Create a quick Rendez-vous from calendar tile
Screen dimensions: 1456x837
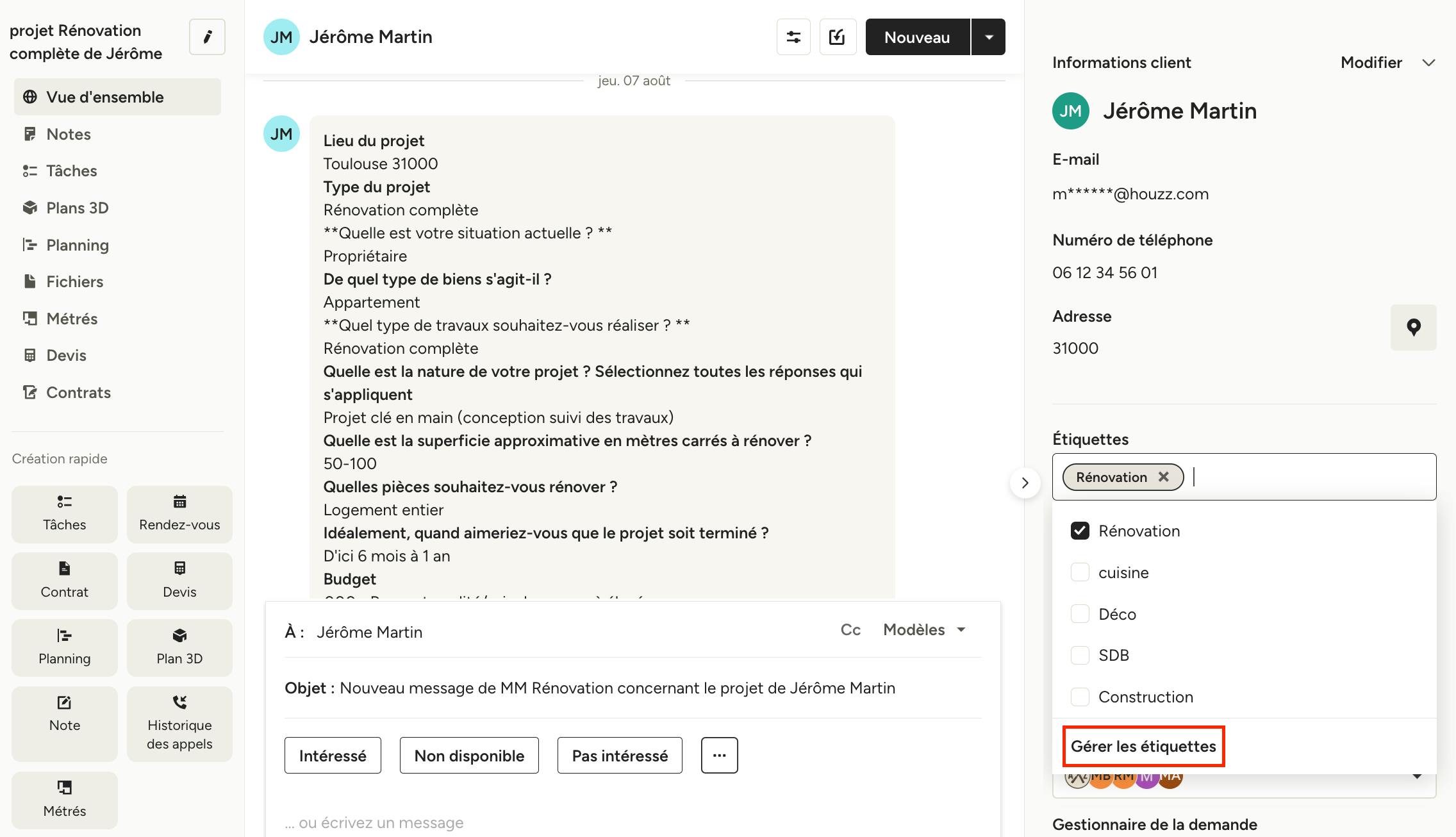[x=179, y=514]
